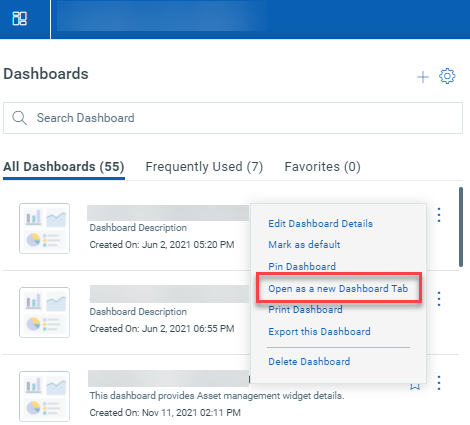Click the search magnifier icon
The width and height of the screenshot is (470, 425).
point(19,118)
